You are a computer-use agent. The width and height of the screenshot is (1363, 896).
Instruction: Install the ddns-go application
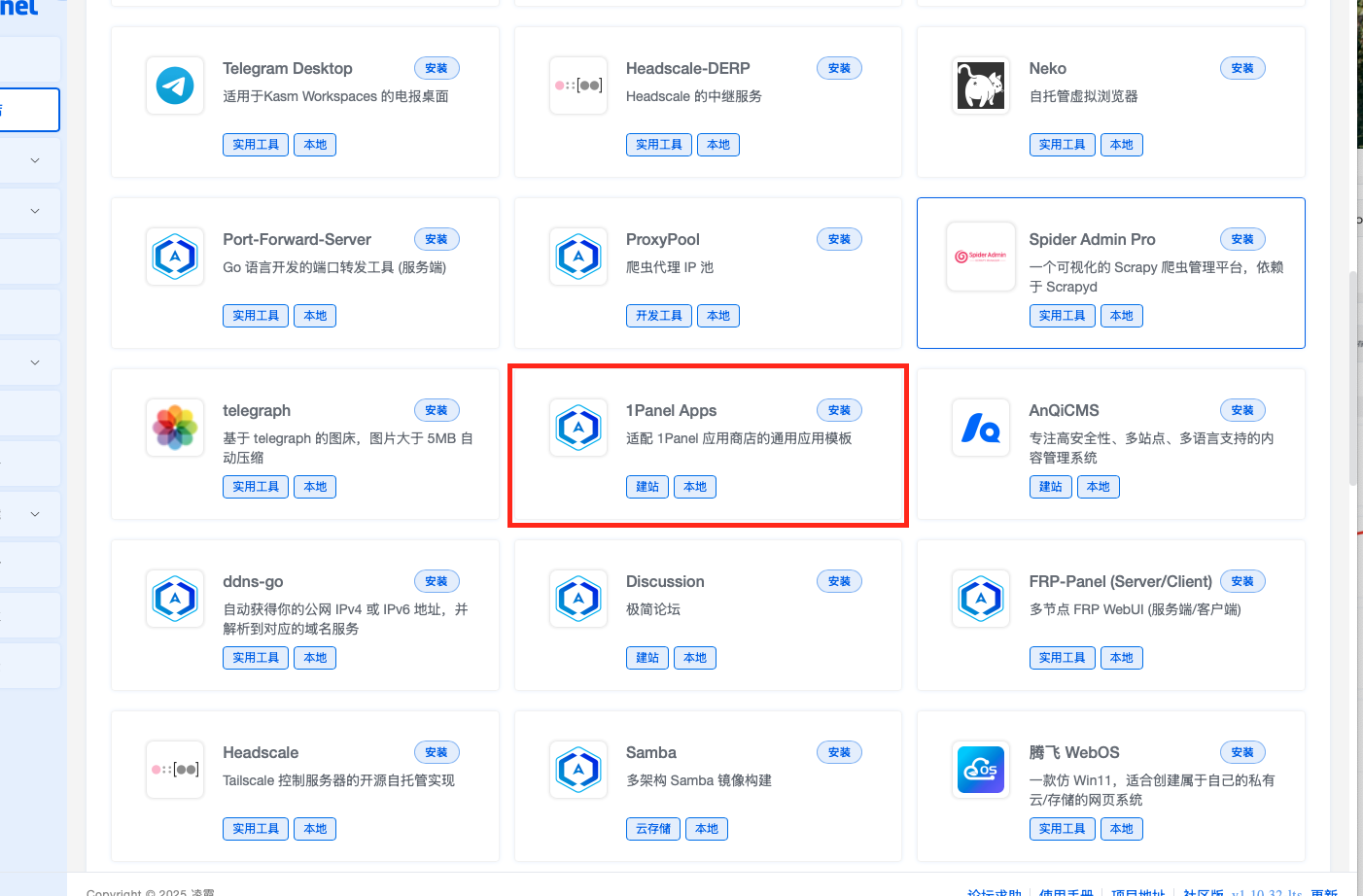437,581
